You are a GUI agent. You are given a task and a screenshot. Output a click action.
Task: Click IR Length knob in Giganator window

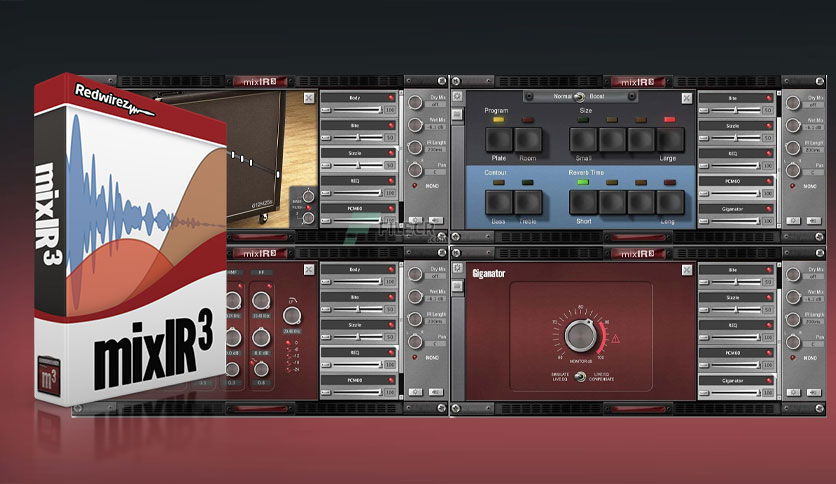point(793,319)
